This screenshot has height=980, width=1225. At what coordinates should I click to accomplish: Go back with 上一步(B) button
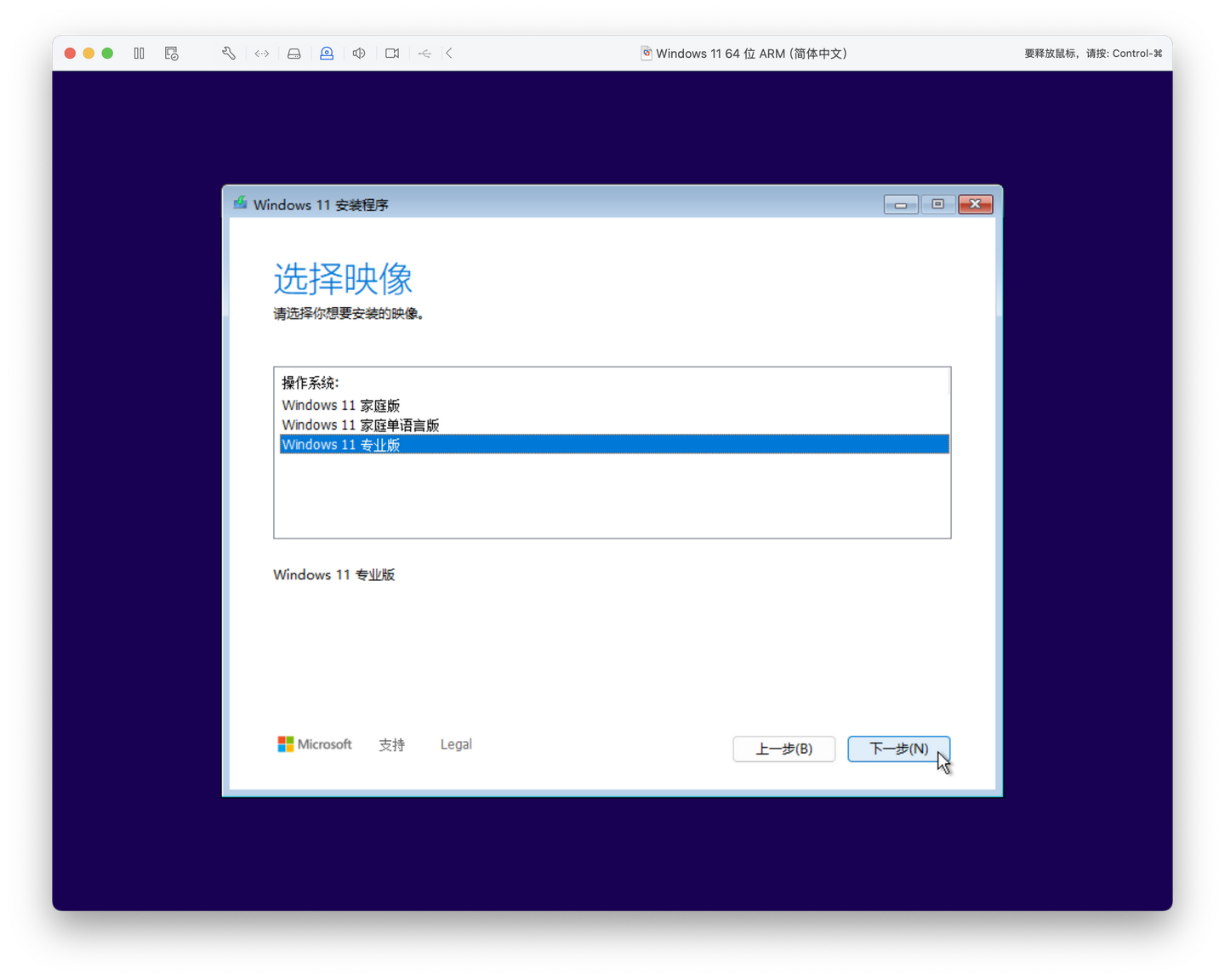(x=783, y=749)
